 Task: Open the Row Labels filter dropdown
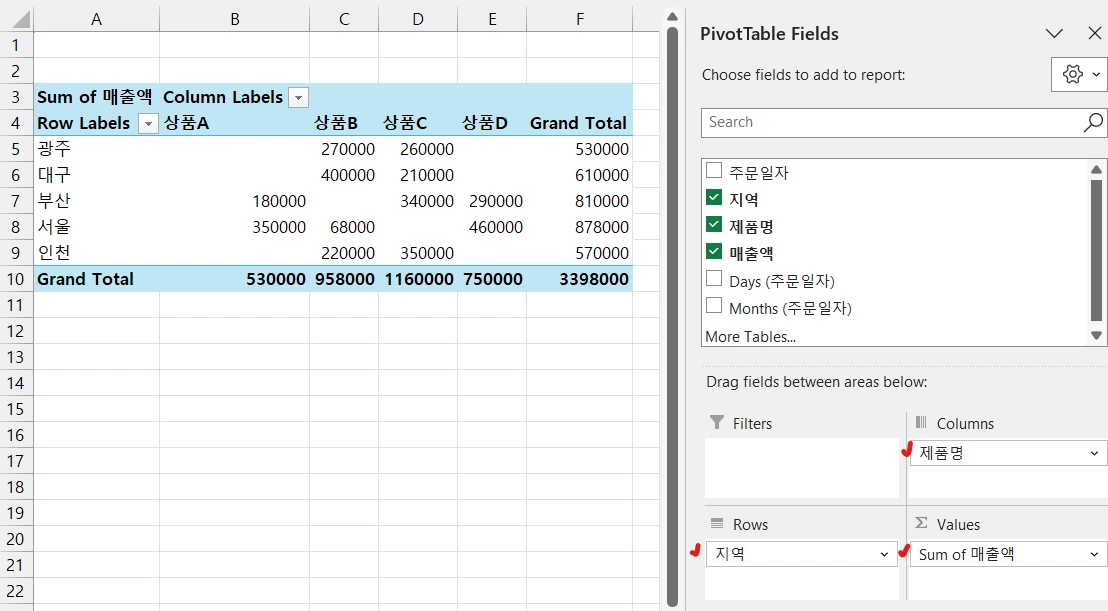pos(148,124)
